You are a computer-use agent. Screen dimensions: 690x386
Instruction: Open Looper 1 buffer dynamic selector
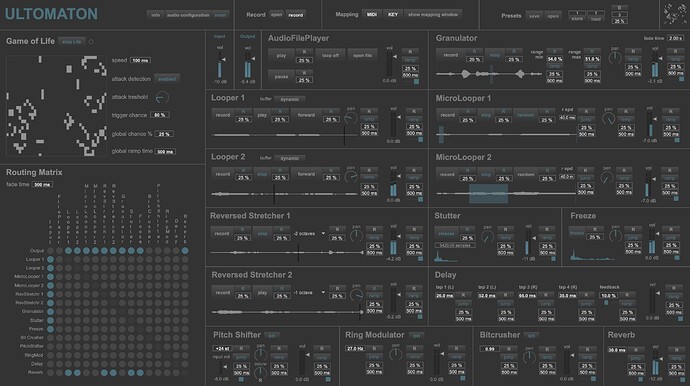290,99
